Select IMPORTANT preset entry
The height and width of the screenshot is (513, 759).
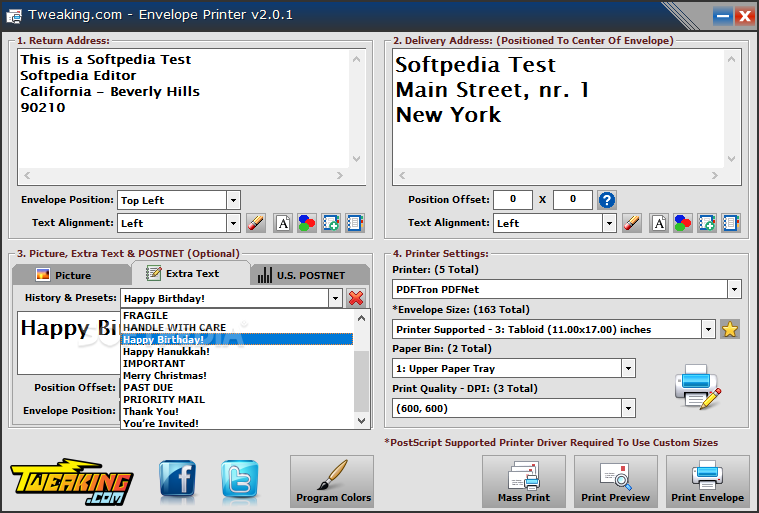click(237, 363)
